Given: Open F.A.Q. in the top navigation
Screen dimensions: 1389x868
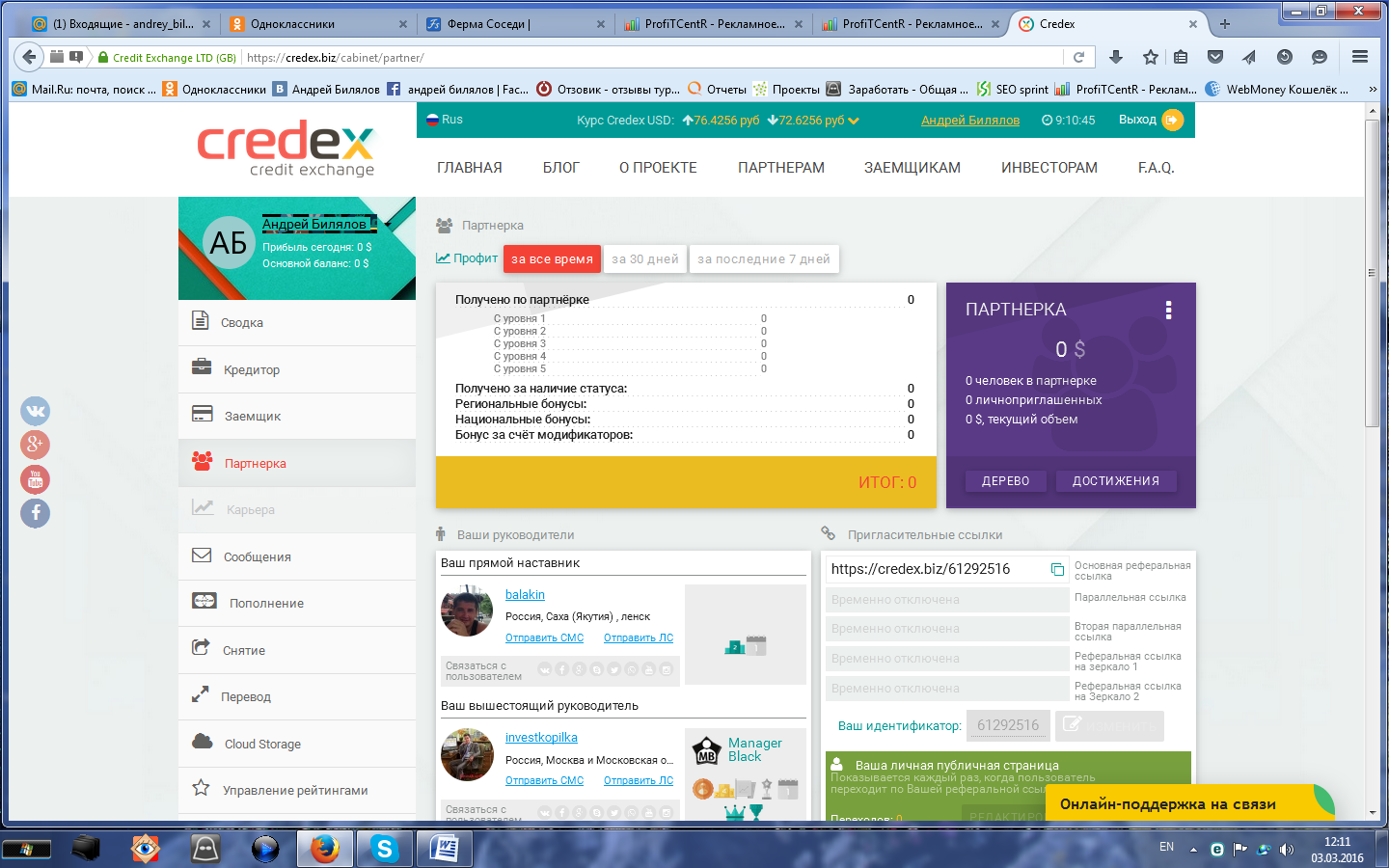Looking at the screenshot, I should 1157,168.
